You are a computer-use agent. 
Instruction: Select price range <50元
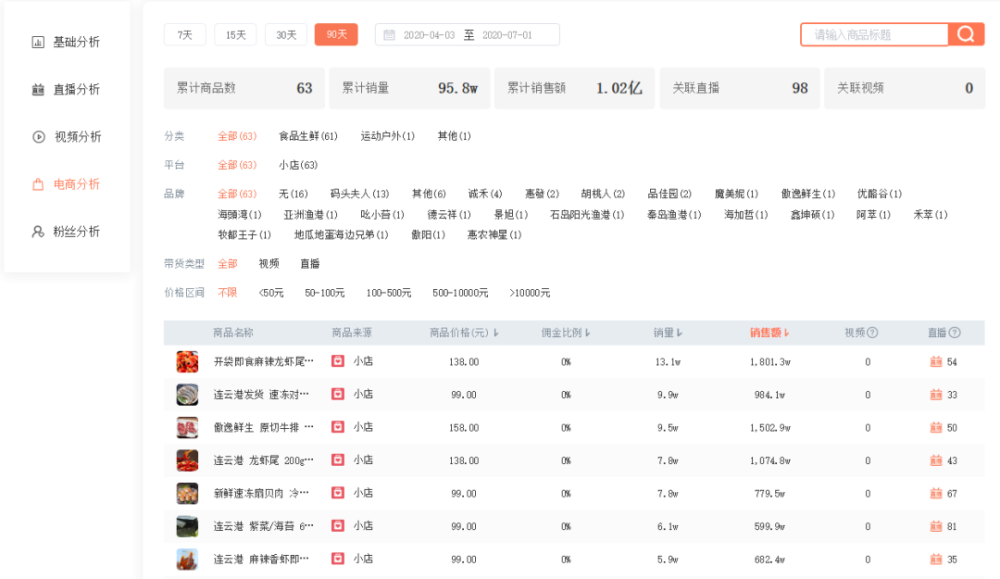tap(271, 293)
